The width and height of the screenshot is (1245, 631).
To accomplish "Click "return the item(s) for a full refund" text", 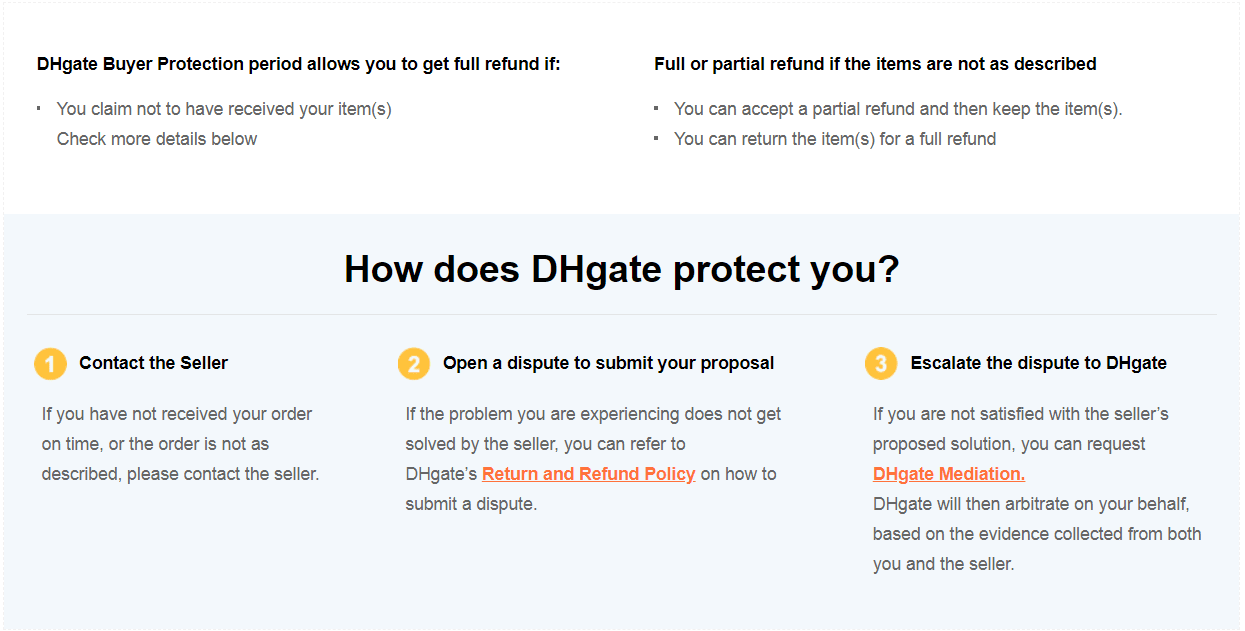I will tap(835, 139).
